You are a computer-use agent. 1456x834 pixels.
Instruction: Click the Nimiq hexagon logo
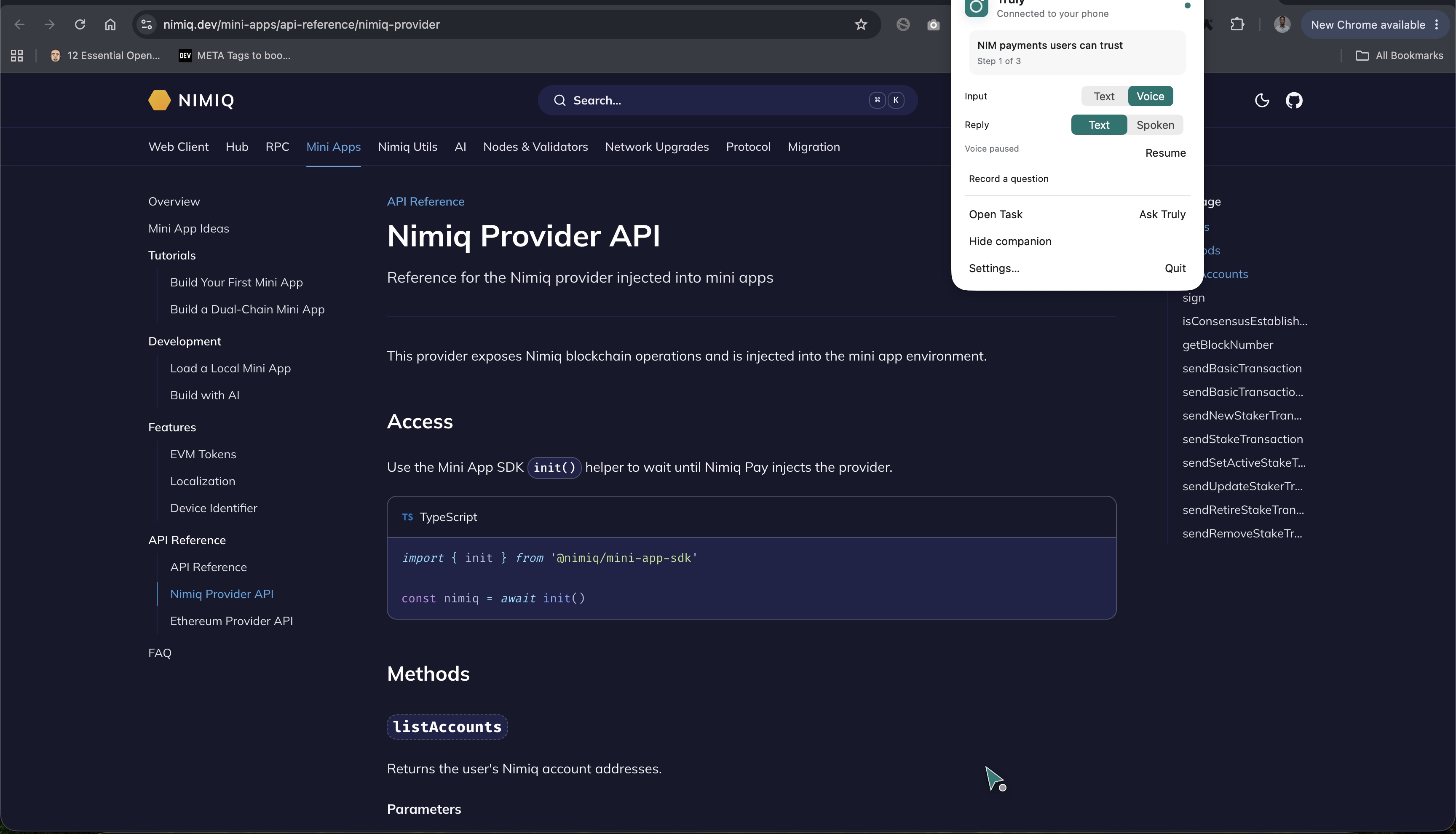coord(159,100)
